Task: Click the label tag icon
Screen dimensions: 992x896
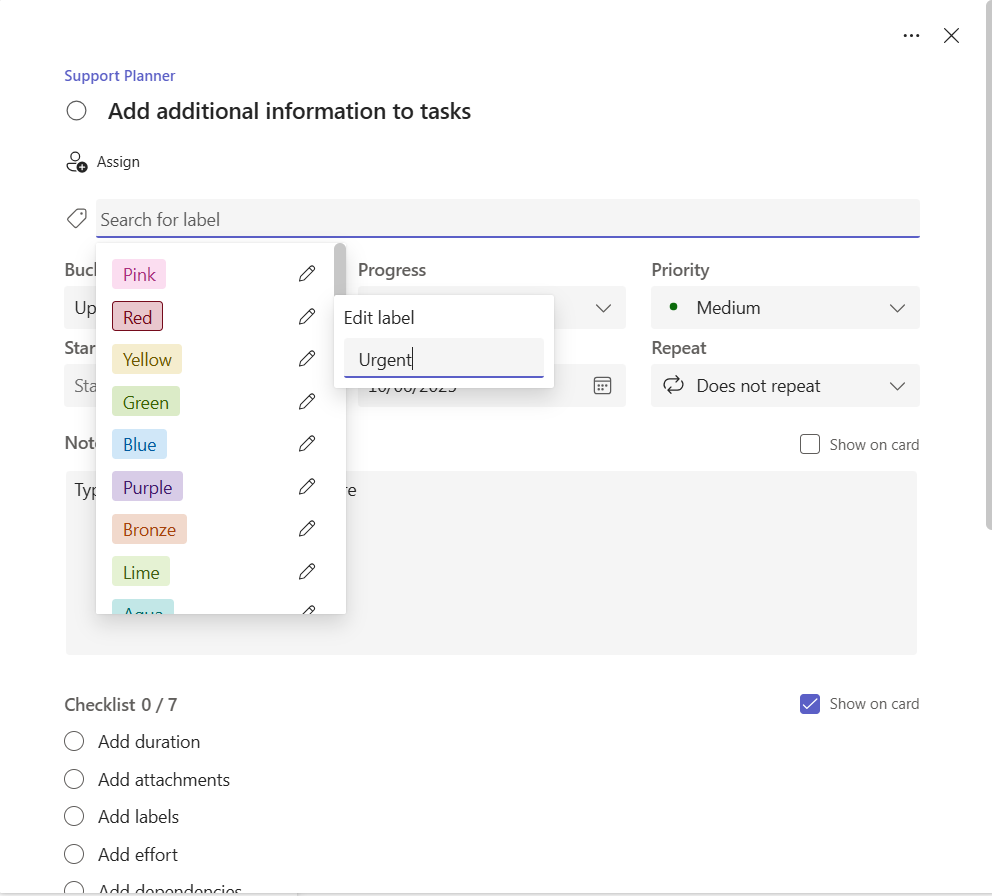Action: (x=76, y=217)
